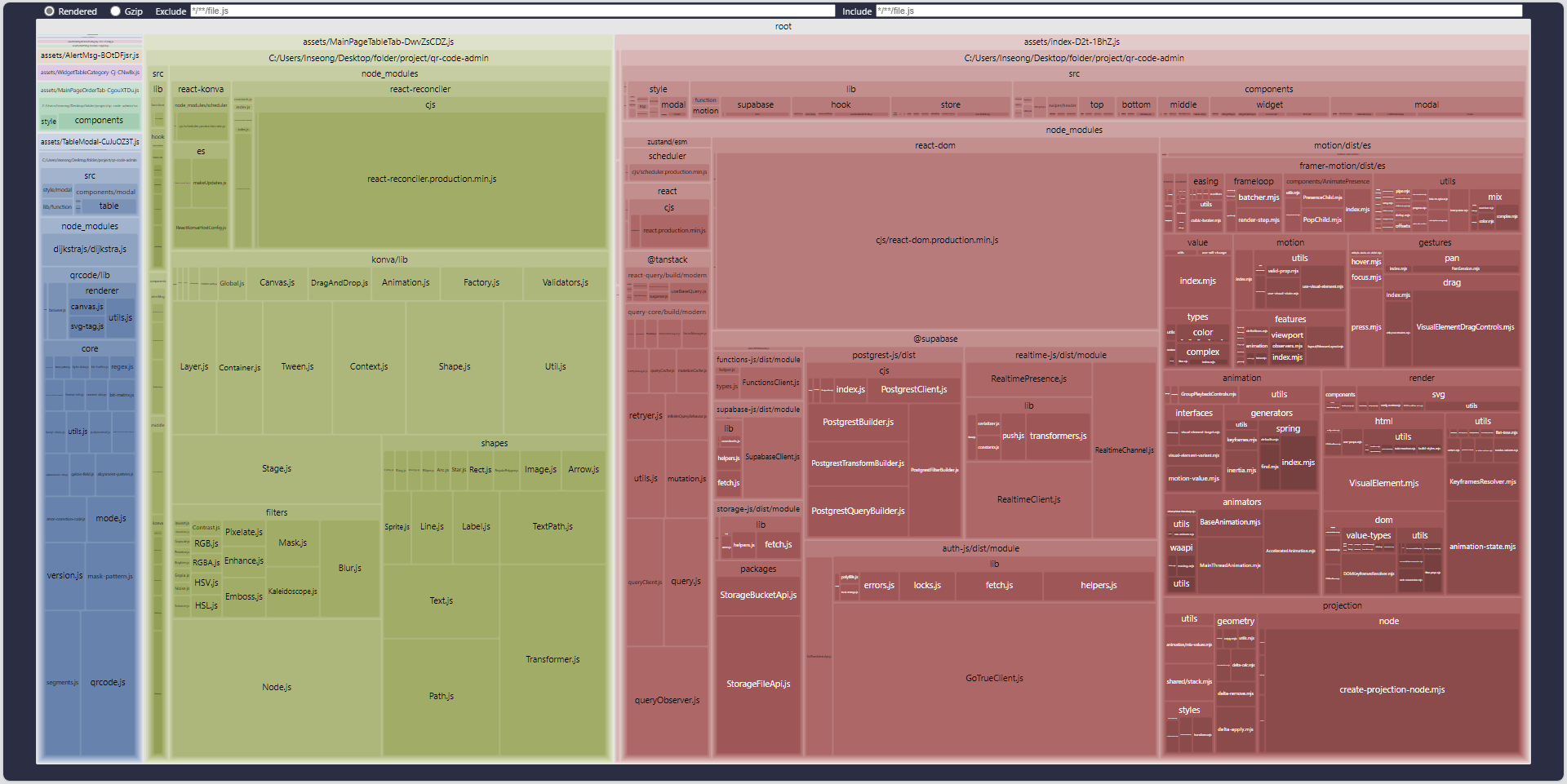
Task: Select queryObserver.js block
Action: (667, 701)
